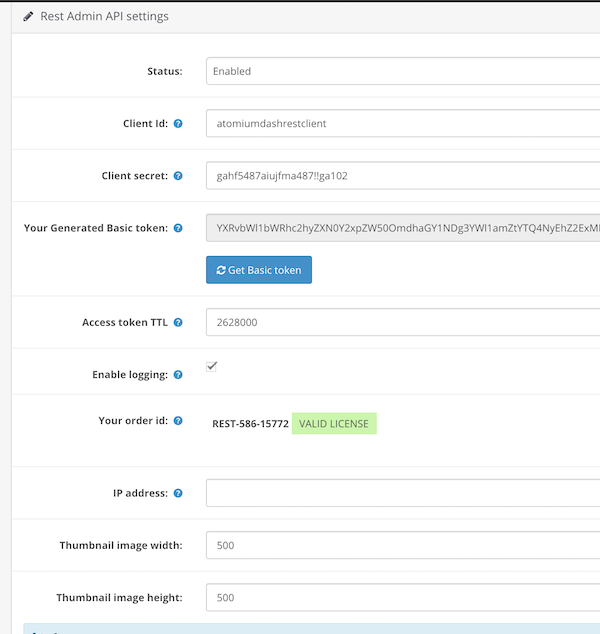Click the VALID LICENSE badge

[334, 423]
